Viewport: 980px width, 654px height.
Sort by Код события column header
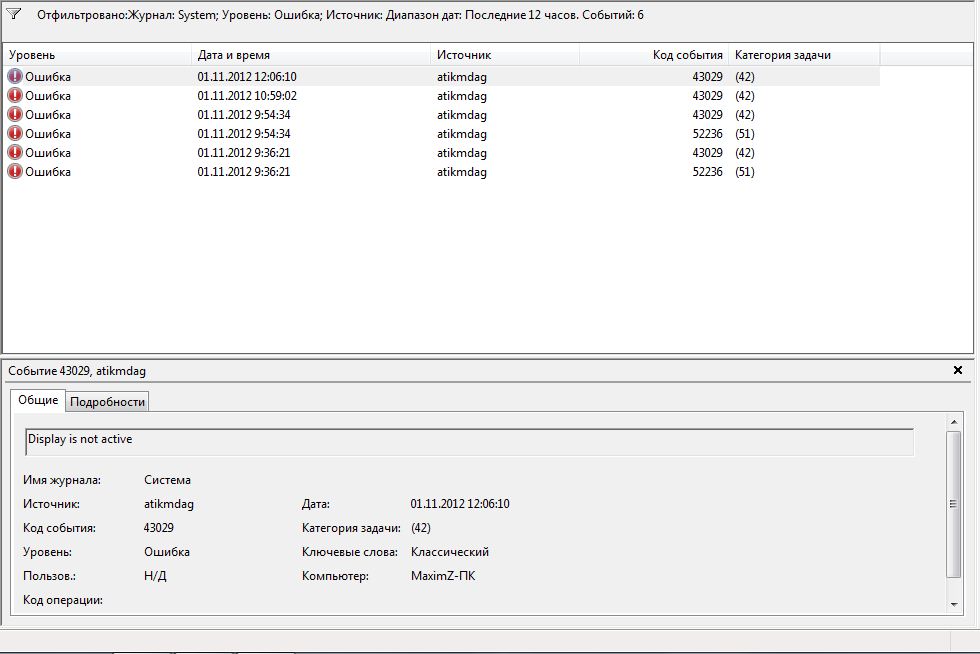pyautogui.click(x=654, y=55)
